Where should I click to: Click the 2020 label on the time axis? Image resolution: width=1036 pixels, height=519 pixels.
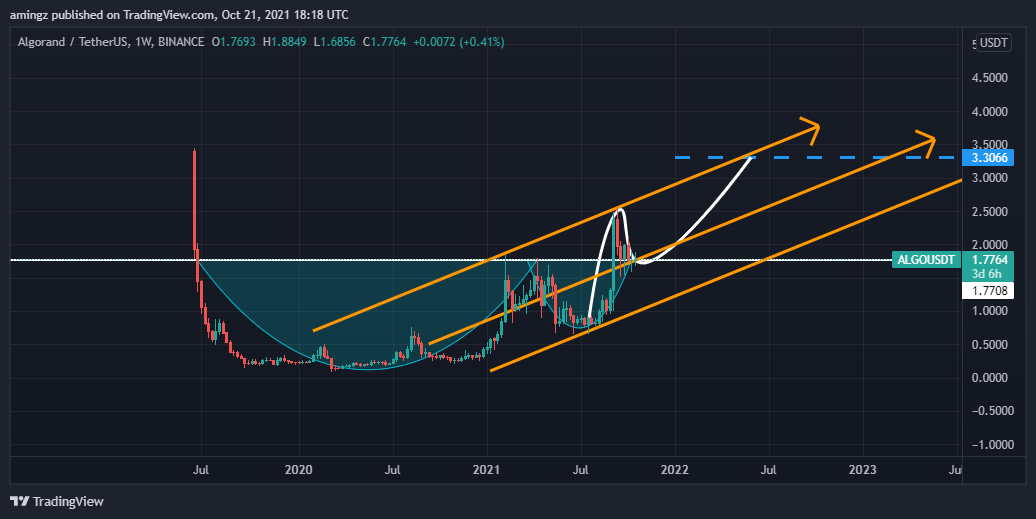click(x=299, y=469)
